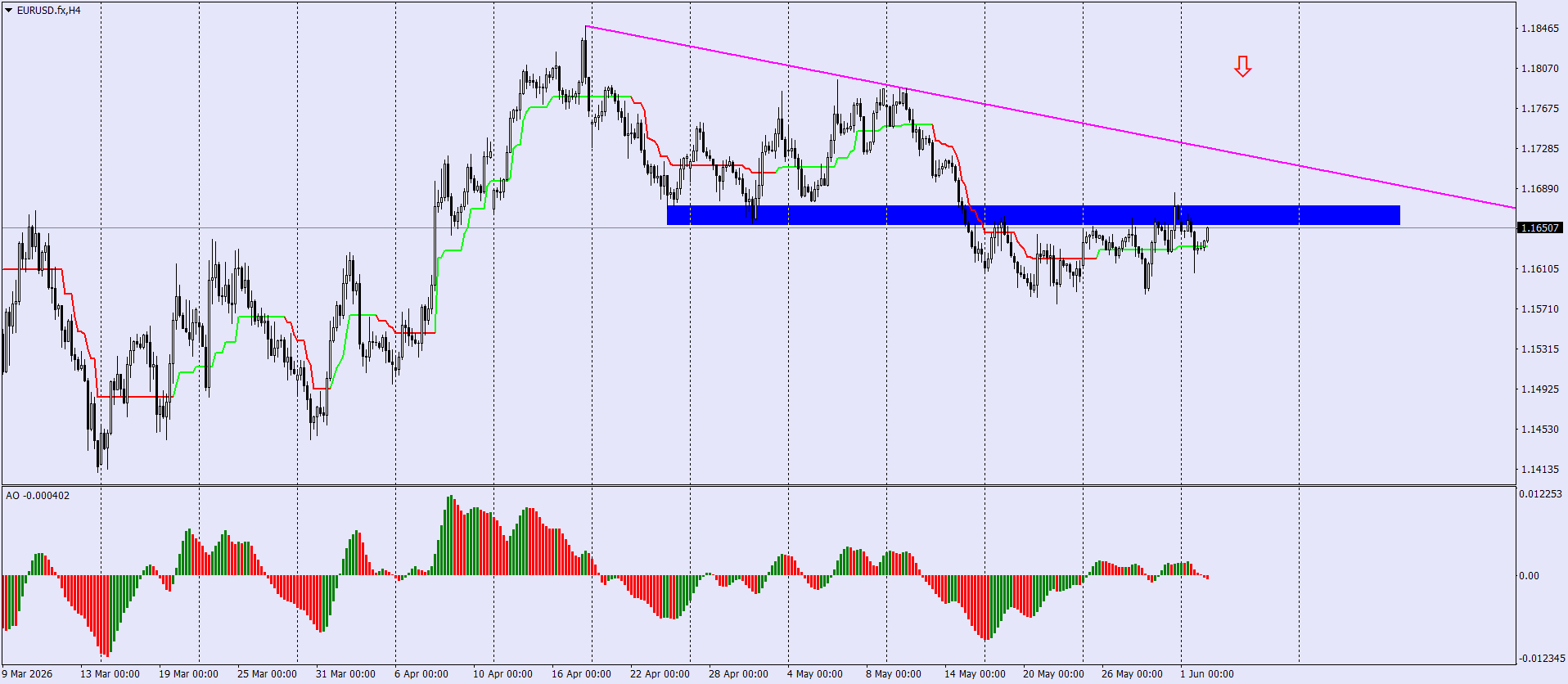Image resolution: width=1568 pixels, height=684 pixels.
Task: Click the 1.14135 price scale value
Action: tap(1539, 470)
